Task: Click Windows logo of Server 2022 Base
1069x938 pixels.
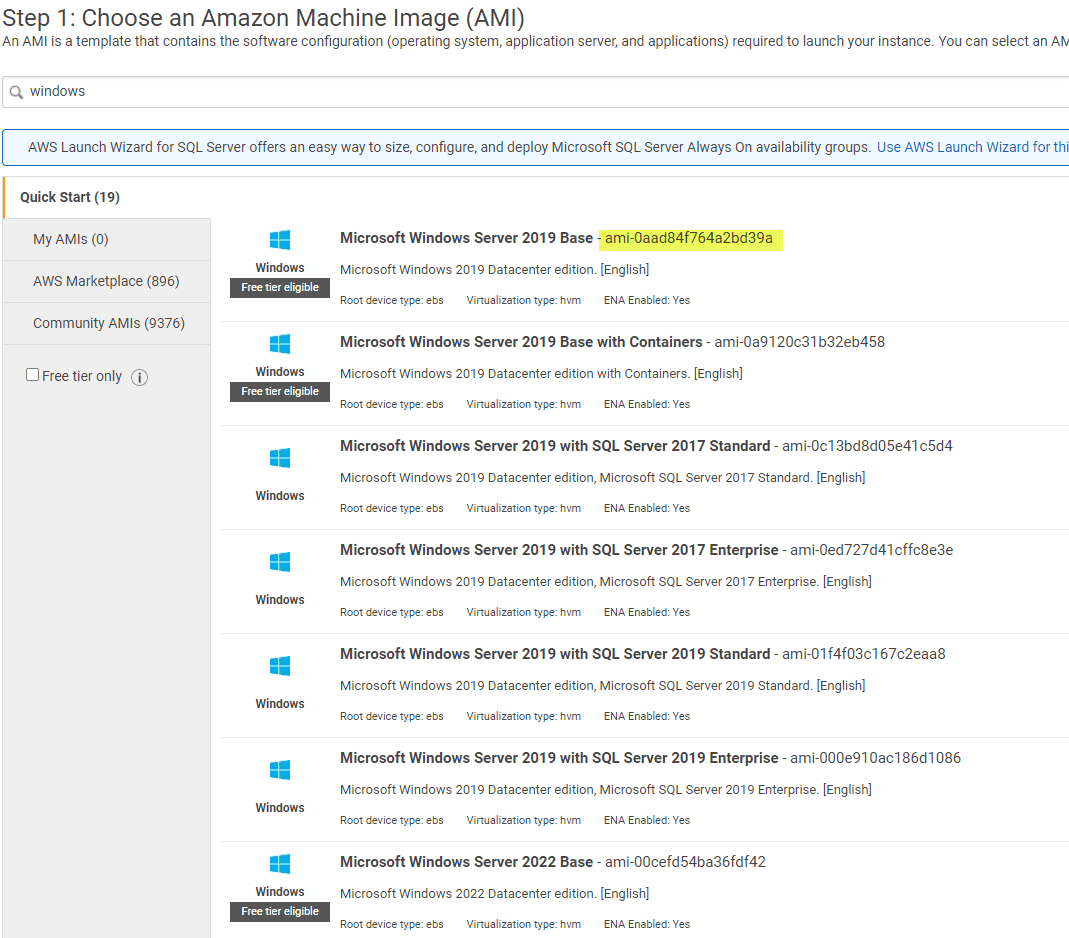Action: [x=280, y=864]
